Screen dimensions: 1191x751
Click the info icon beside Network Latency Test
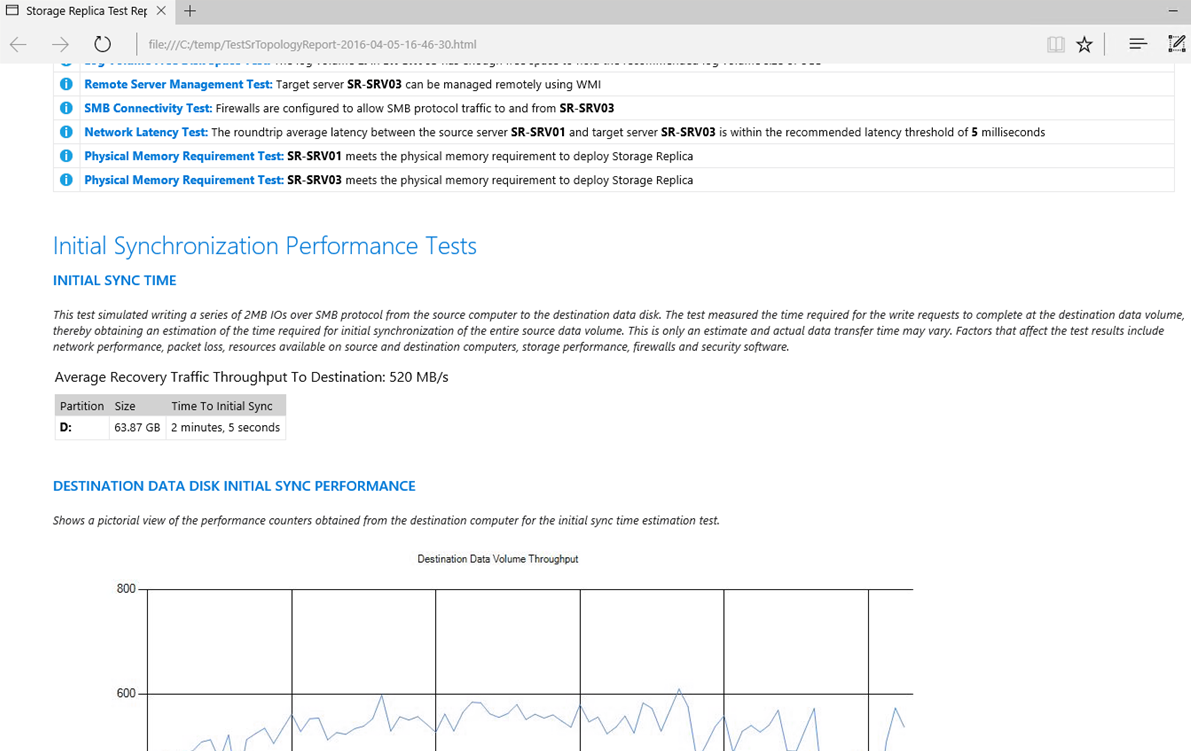pos(65,131)
